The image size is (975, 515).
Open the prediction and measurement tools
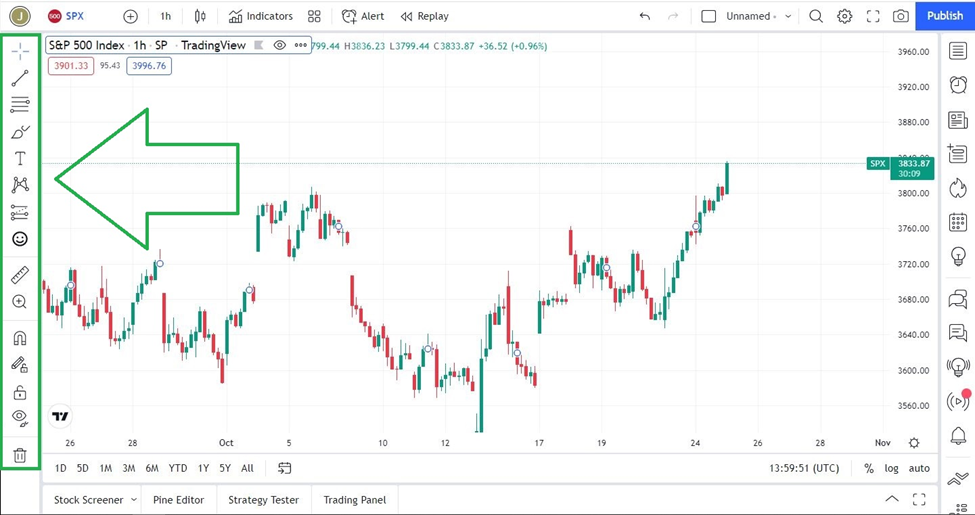pyautogui.click(x=20, y=212)
